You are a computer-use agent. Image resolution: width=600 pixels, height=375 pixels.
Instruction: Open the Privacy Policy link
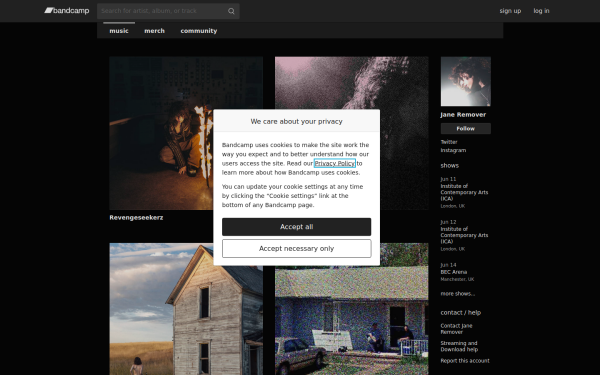[x=335, y=163]
